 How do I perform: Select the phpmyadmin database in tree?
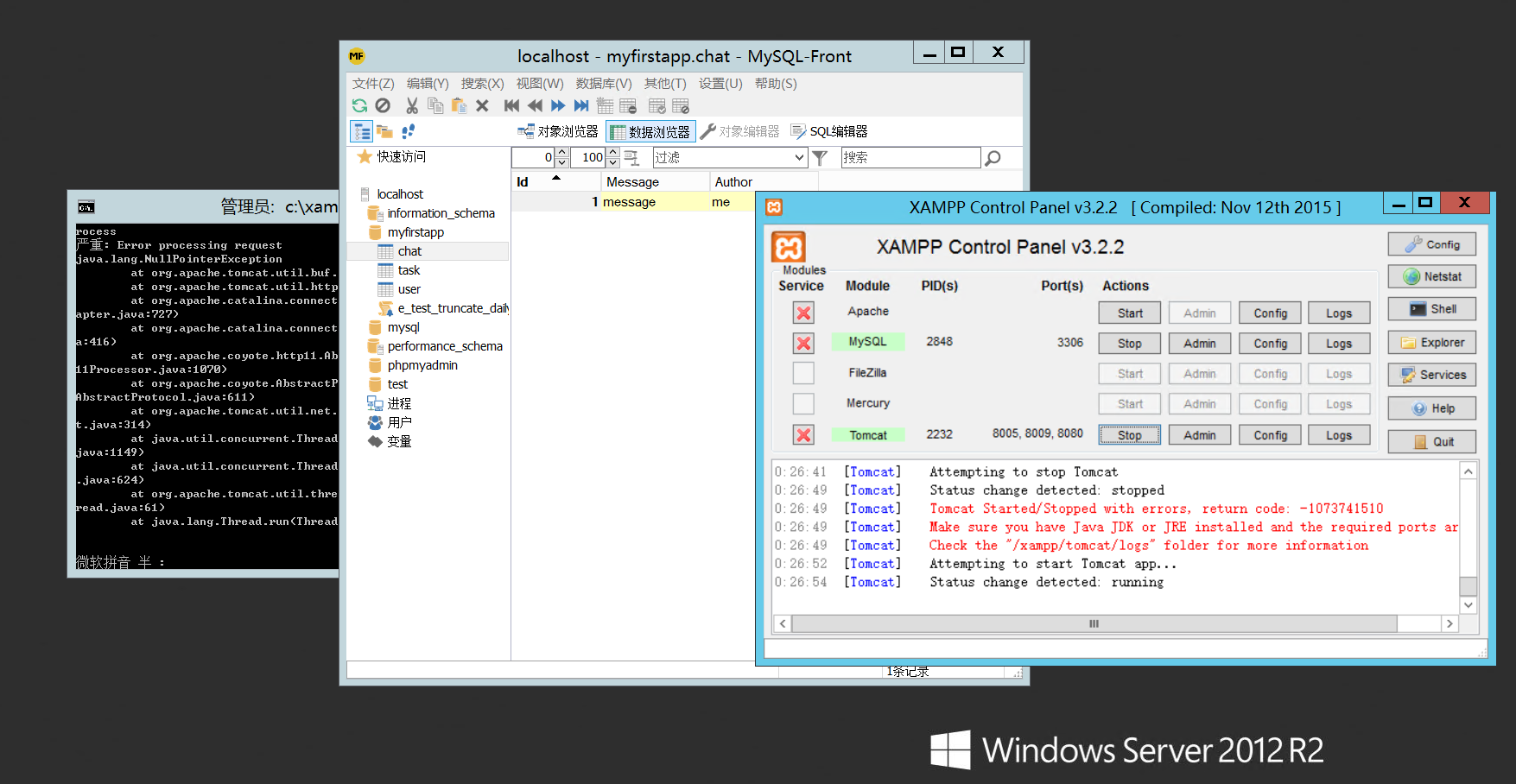(422, 365)
